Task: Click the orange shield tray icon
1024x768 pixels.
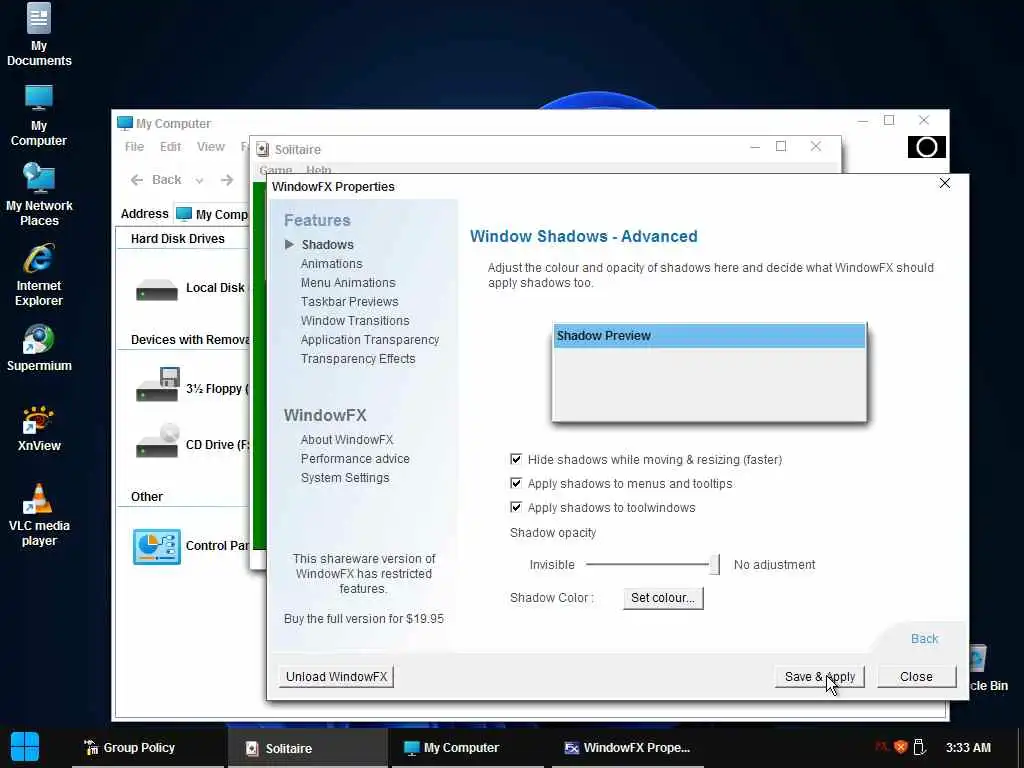Action: click(901, 747)
